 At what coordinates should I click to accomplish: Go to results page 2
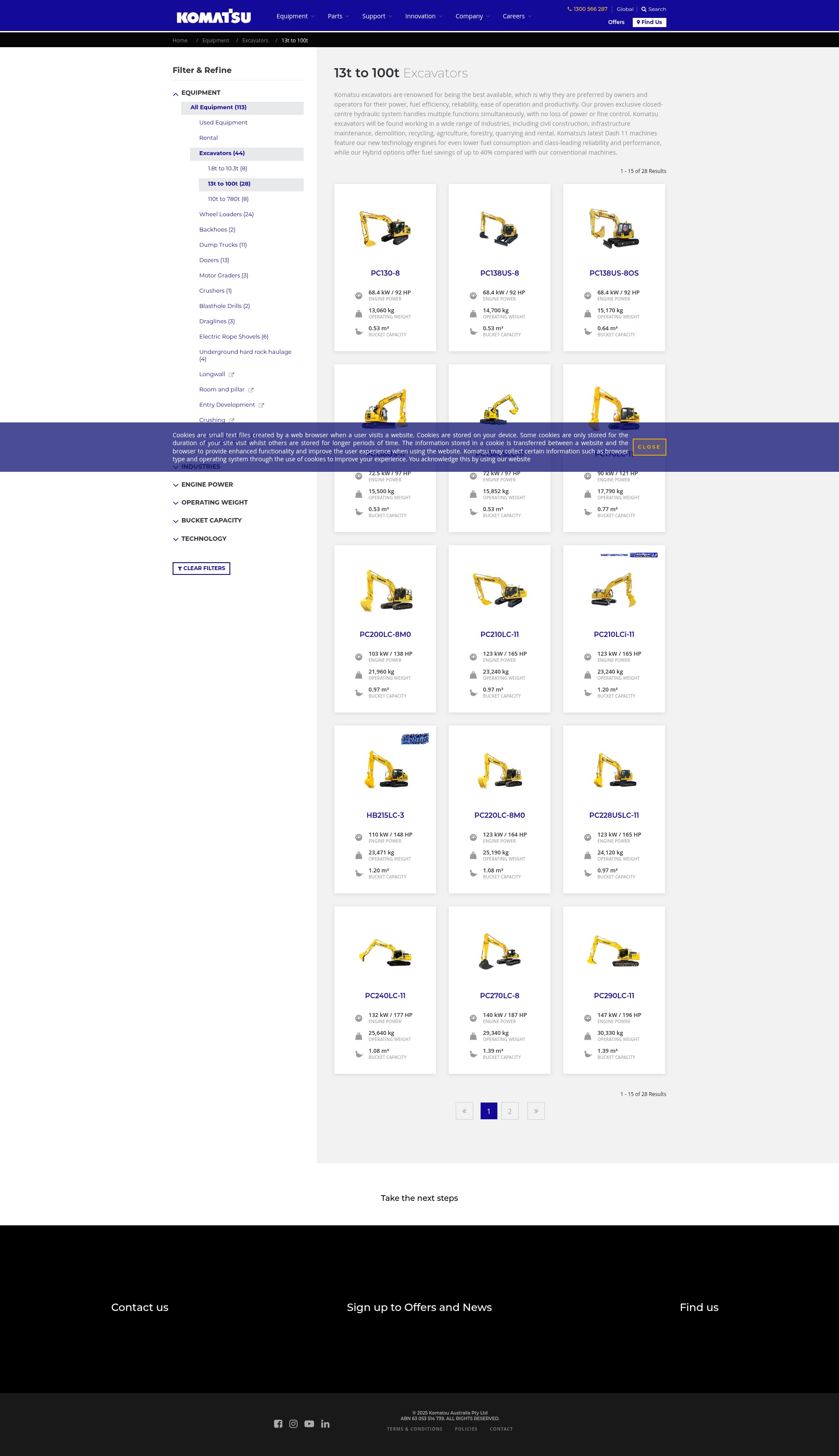pyautogui.click(x=510, y=1111)
